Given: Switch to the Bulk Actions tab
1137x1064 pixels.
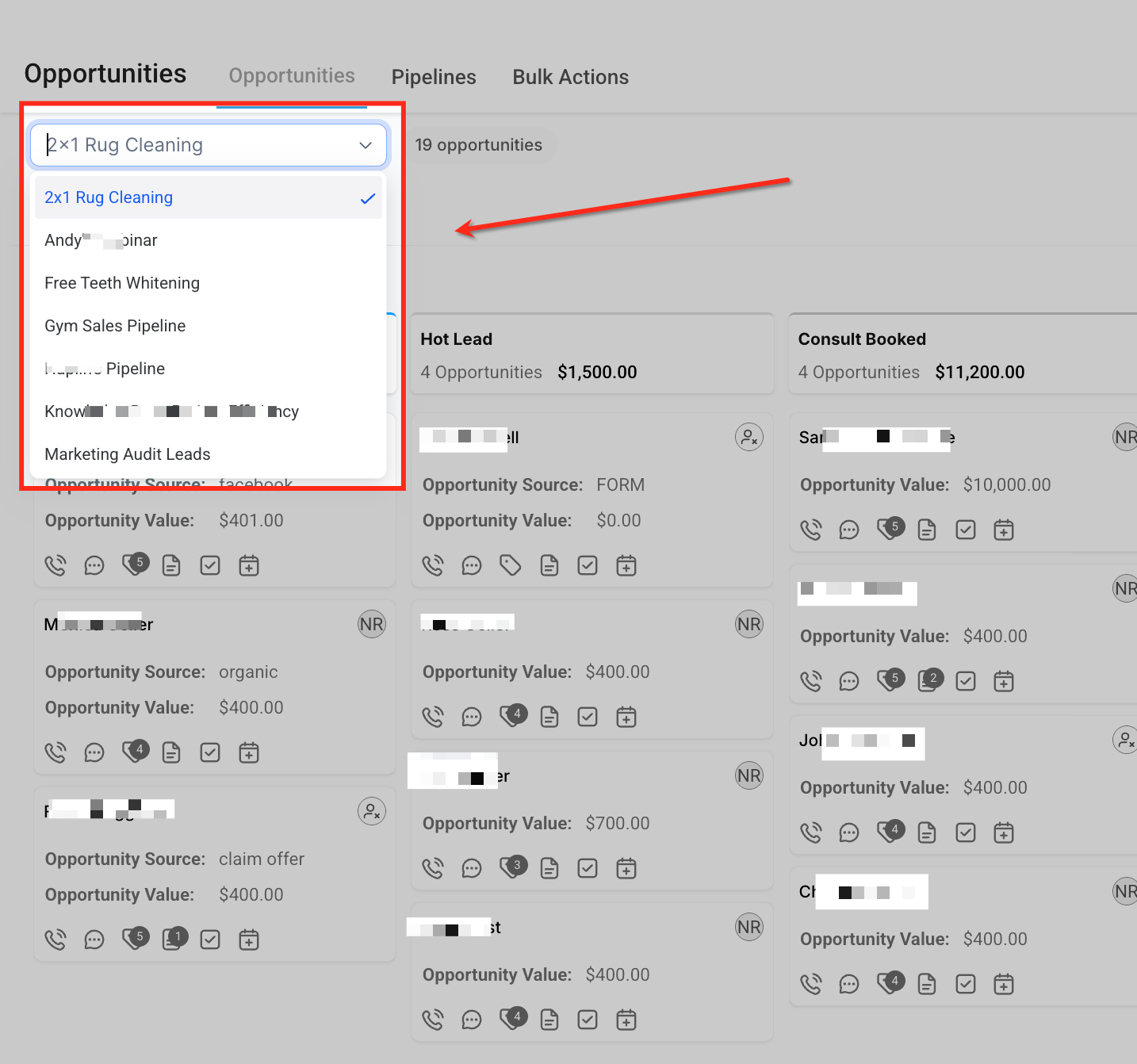Looking at the screenshot, I should point(571,77).
